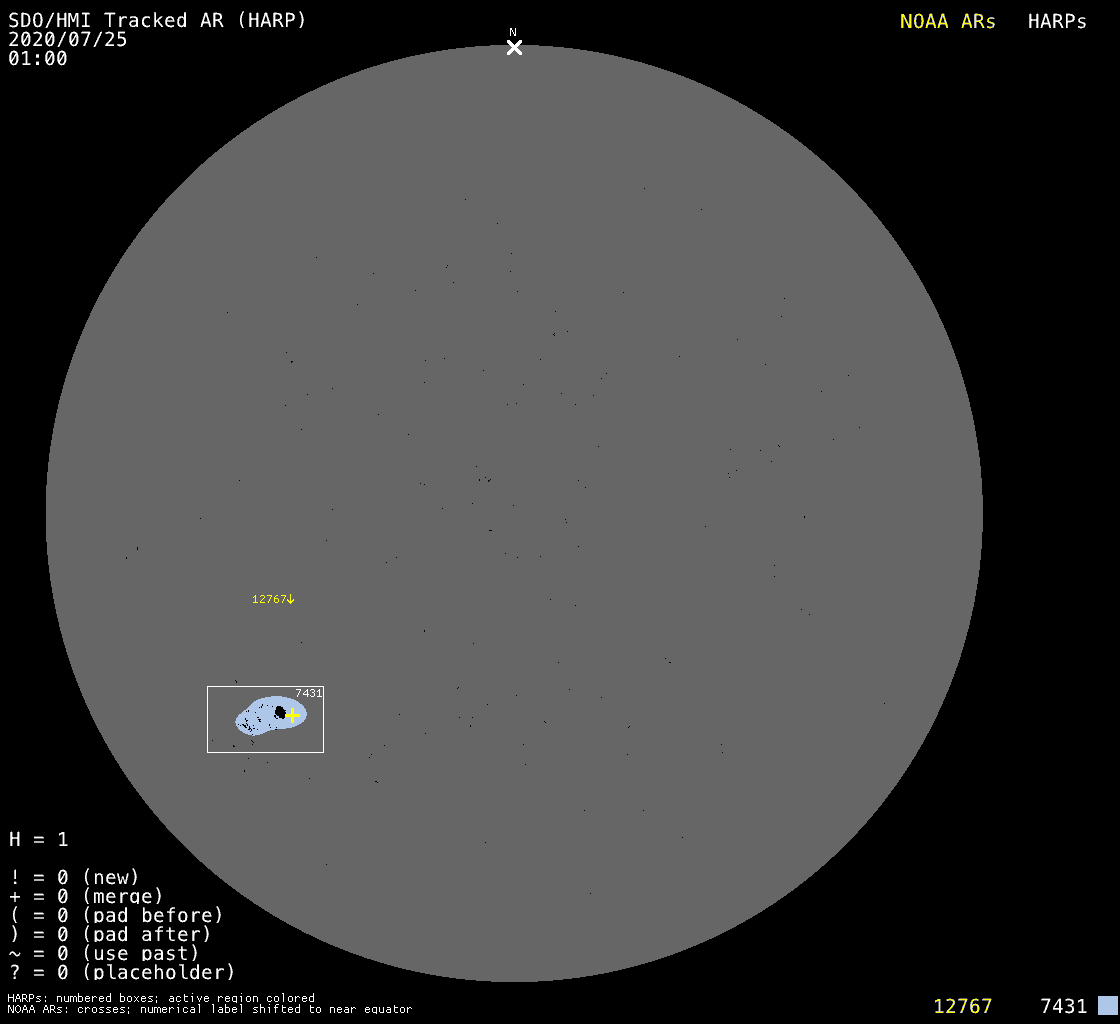Click the black sunspot inside the blue region
1120x1024 pixels.
click(x=280, y=713)
